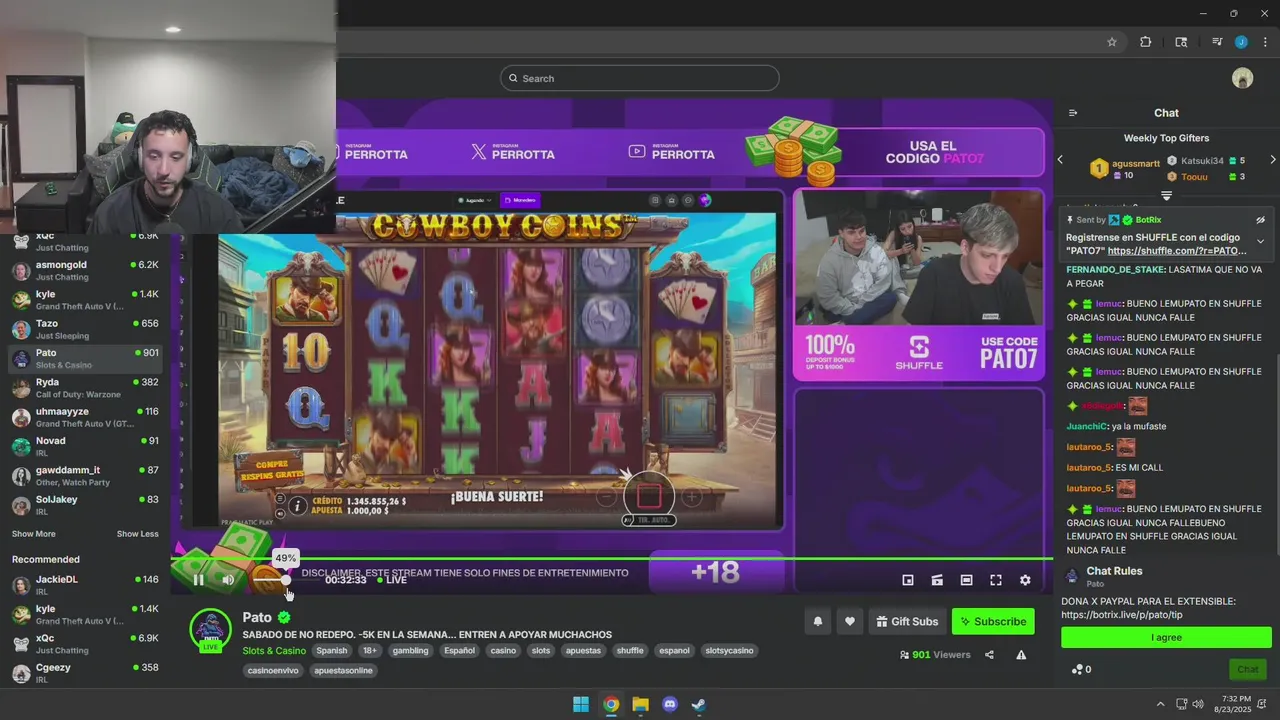This screenshot has height=720, width=1280.
Task: Open SolJakey channel in sidebar
Action: pyautogui.click(x=85, y=505)
